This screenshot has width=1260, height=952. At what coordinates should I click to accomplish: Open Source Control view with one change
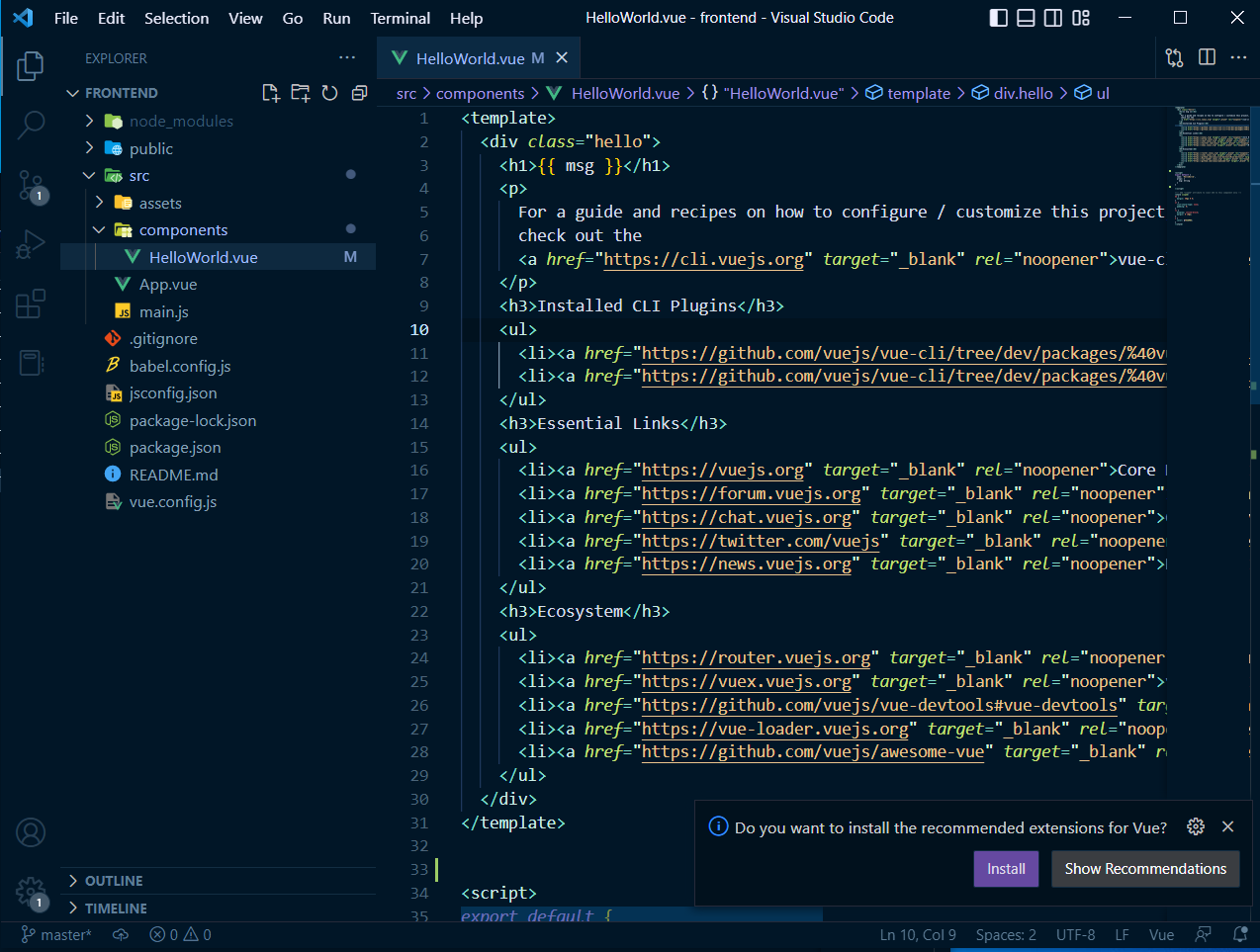click(x=31, y=185)
